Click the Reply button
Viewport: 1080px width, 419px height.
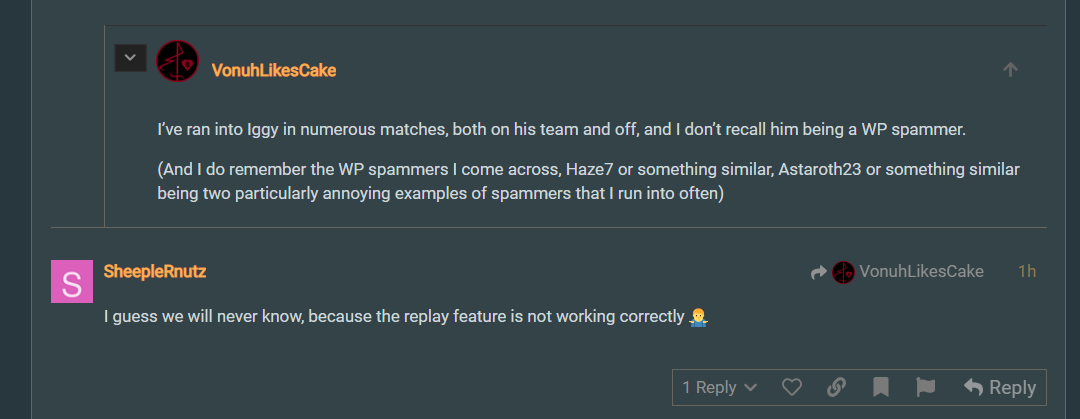(999, 387)
